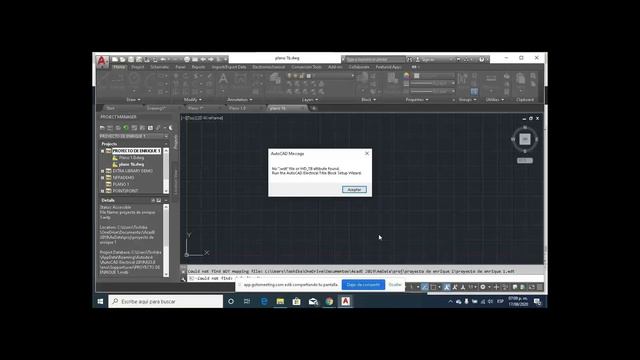The width and height of the screenshot is (640, 360).
Task: Click Ocultar link in sharing bar
Action: pos(395,284)
